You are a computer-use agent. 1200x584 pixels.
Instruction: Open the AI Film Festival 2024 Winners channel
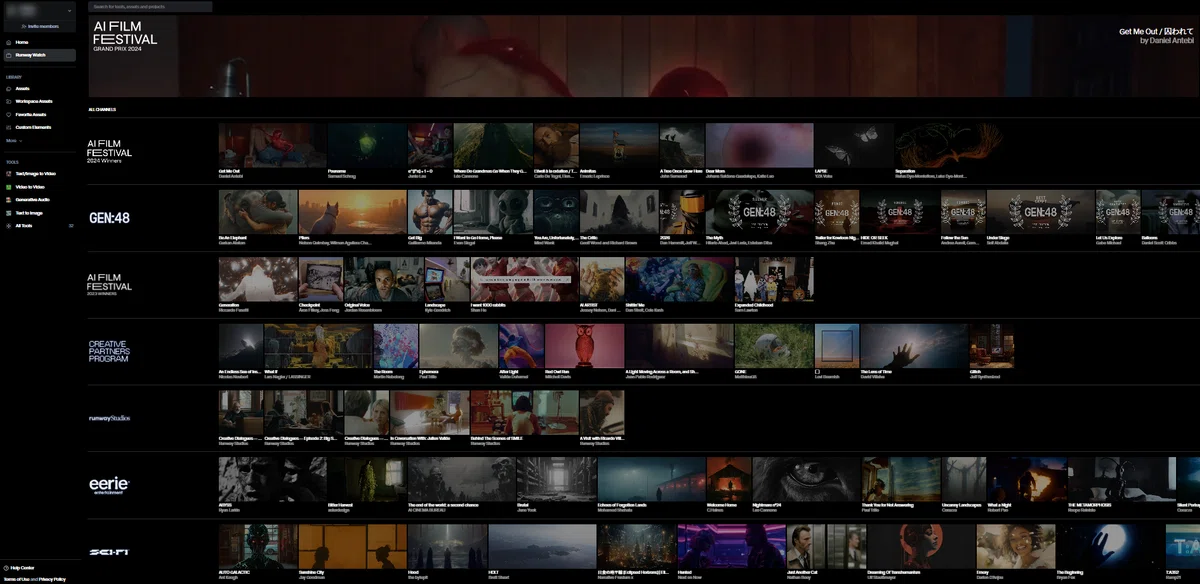pos(110,150)
